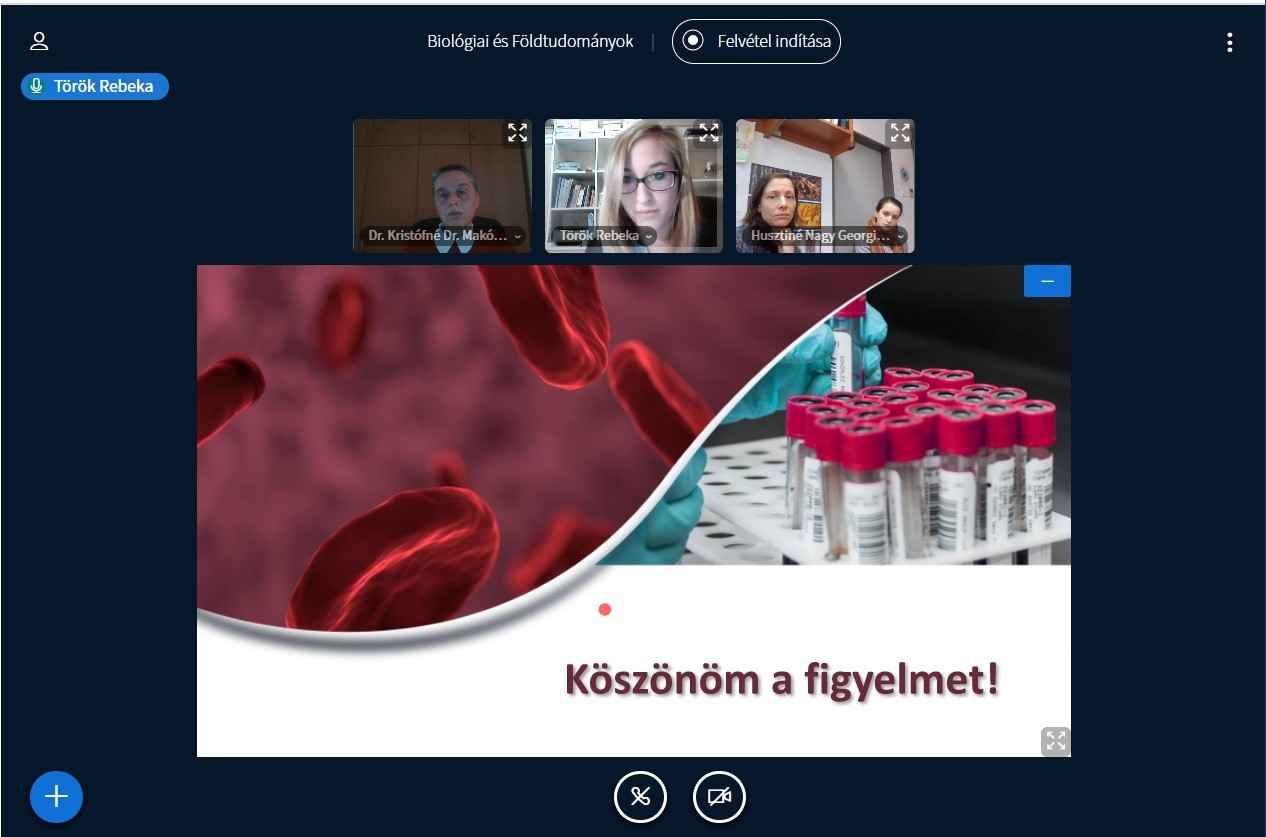Click the Biológiai és Földtudományok room title
This screenshot has height=837, width=1266.
tap(530, 42)
